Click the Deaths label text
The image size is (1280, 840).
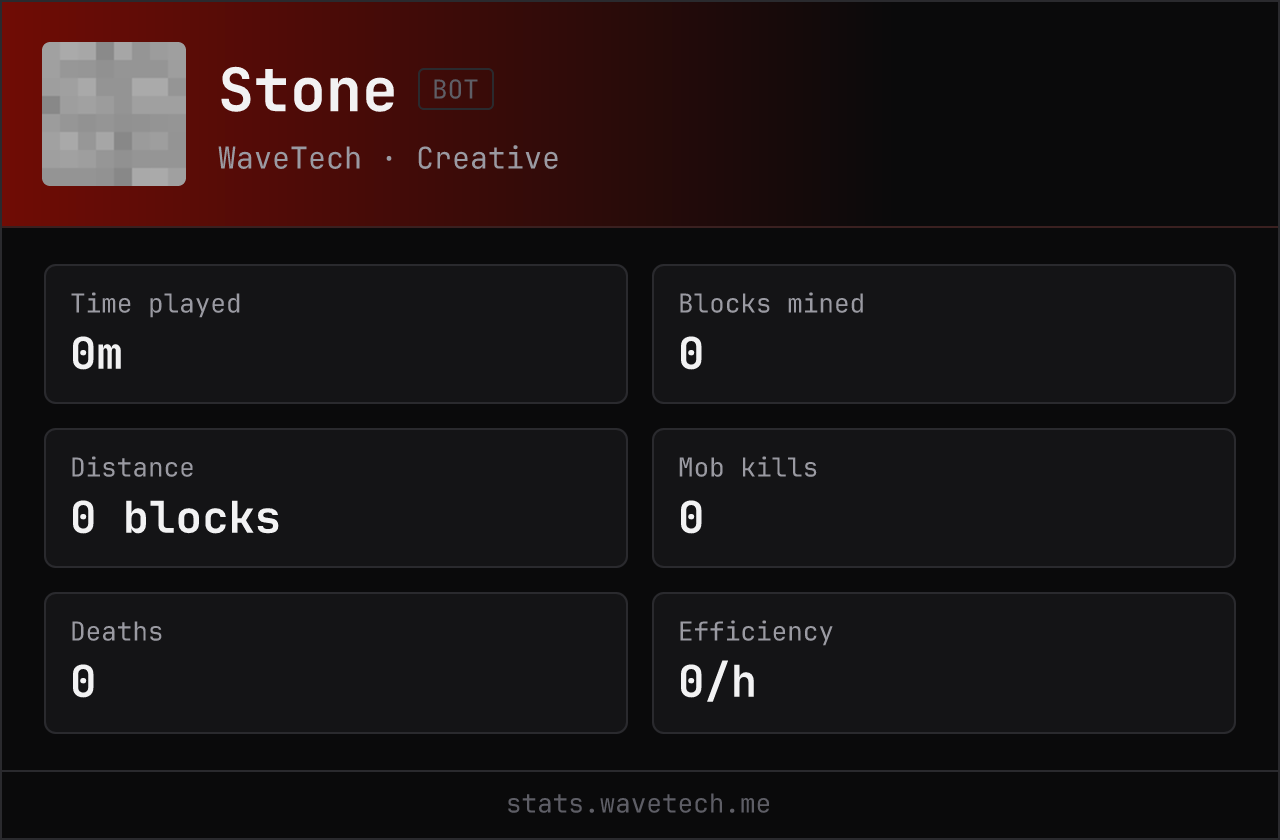coord(117,632)
